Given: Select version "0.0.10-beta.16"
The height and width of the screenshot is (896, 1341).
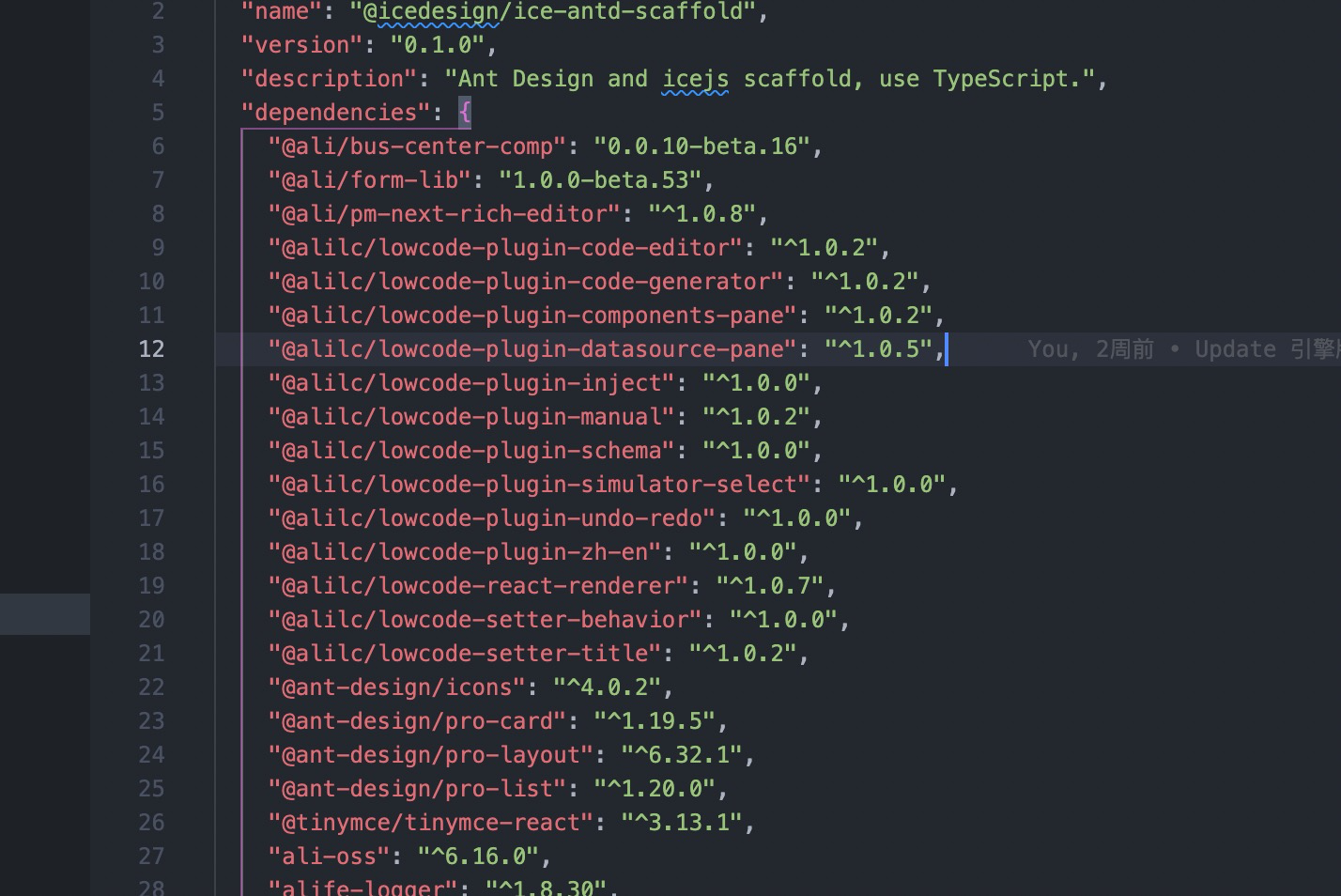Looking at the screenshot, I should (x=701, y=147).
